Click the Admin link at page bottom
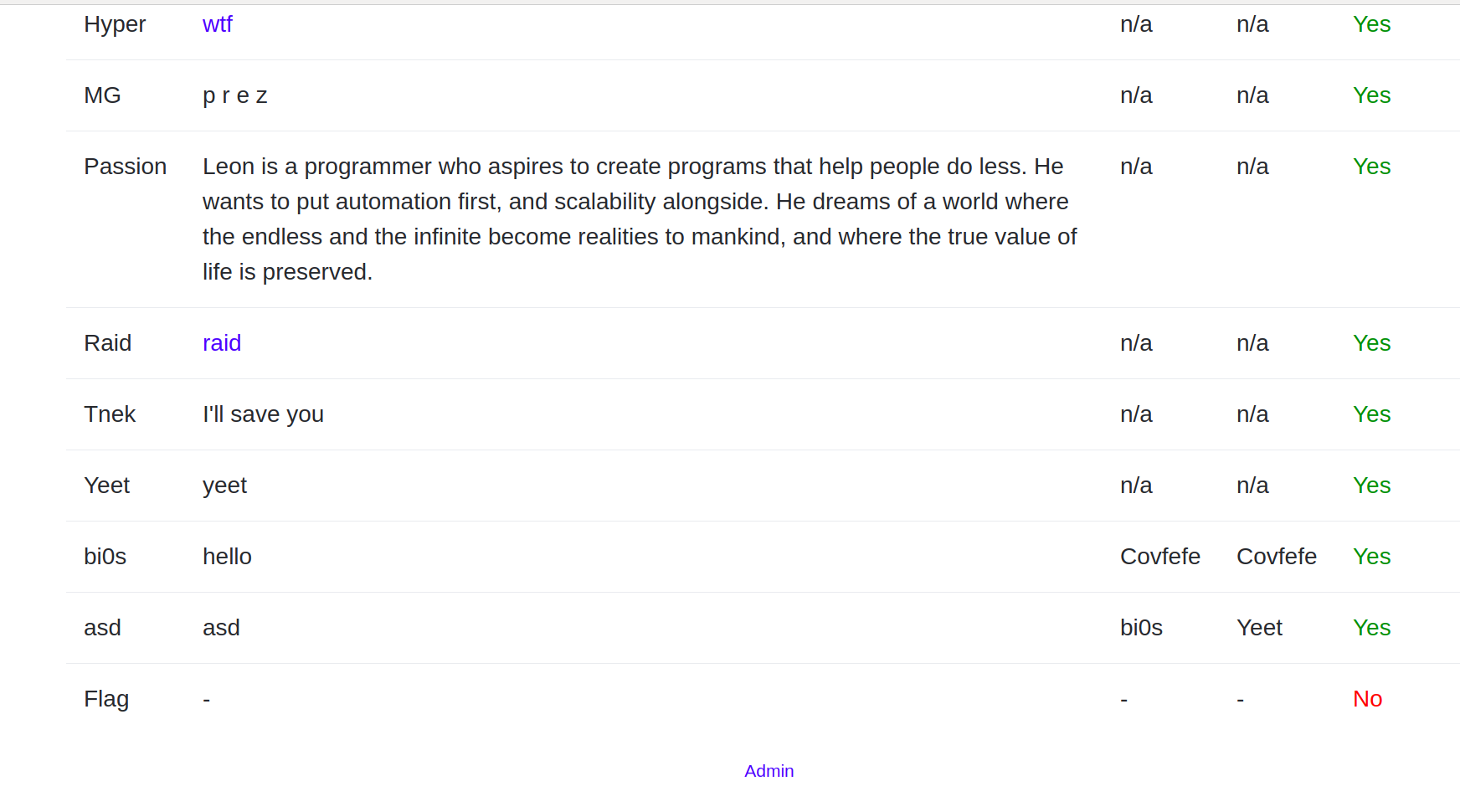 [x=769, y=771]
